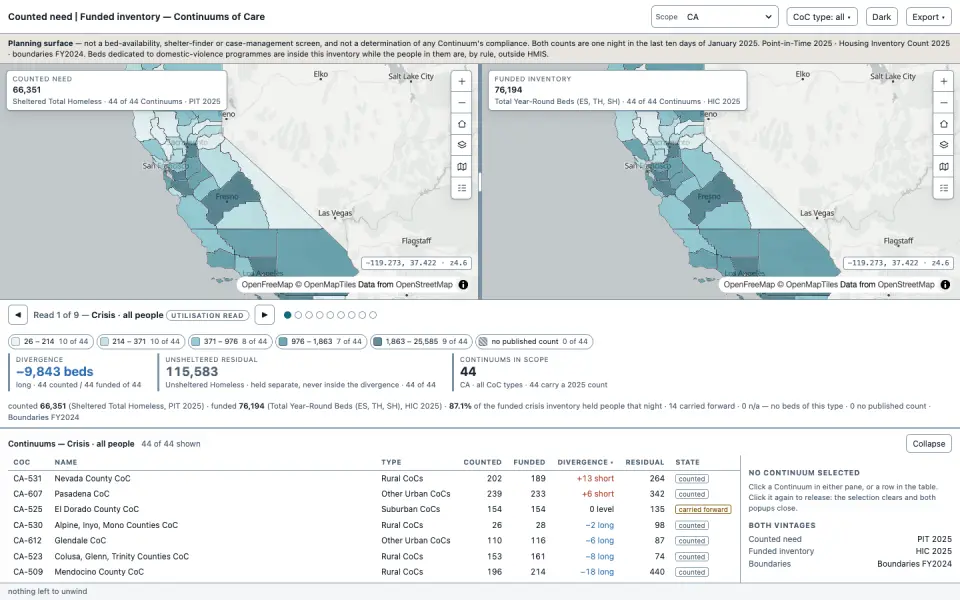Select the second read dot in the pager

298,315
